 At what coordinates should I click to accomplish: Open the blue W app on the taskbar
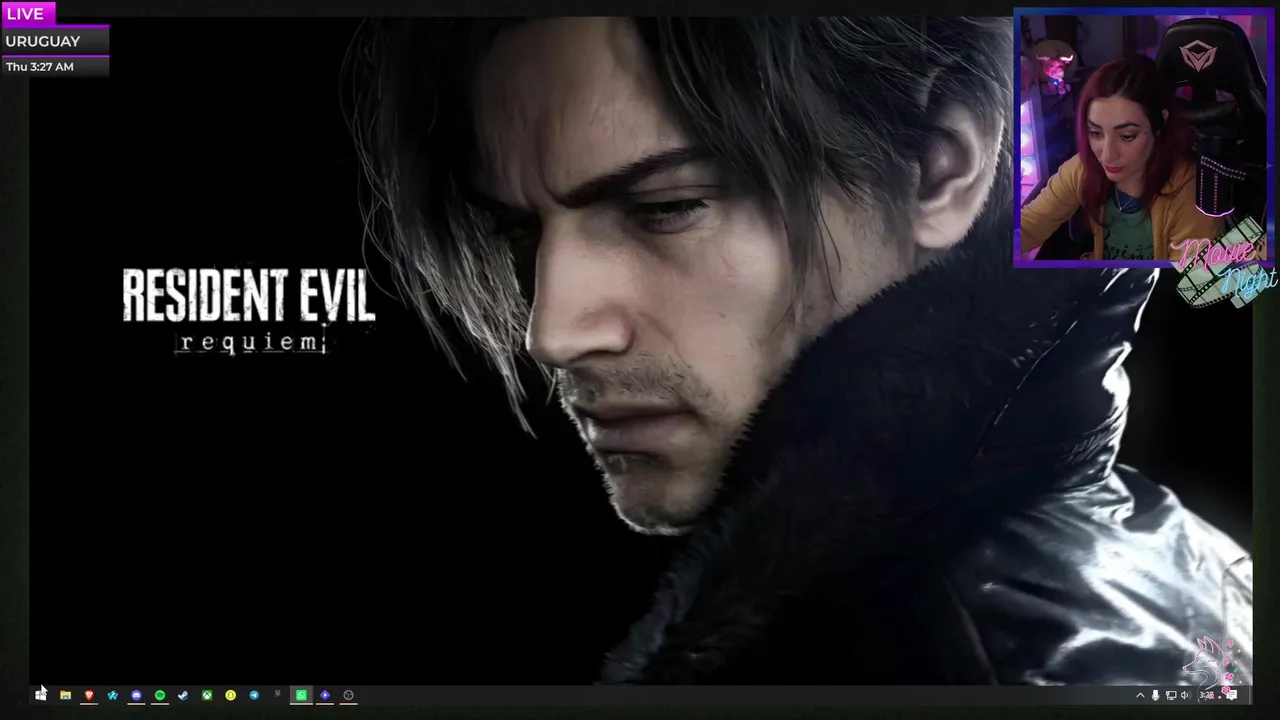pos(113,695)
